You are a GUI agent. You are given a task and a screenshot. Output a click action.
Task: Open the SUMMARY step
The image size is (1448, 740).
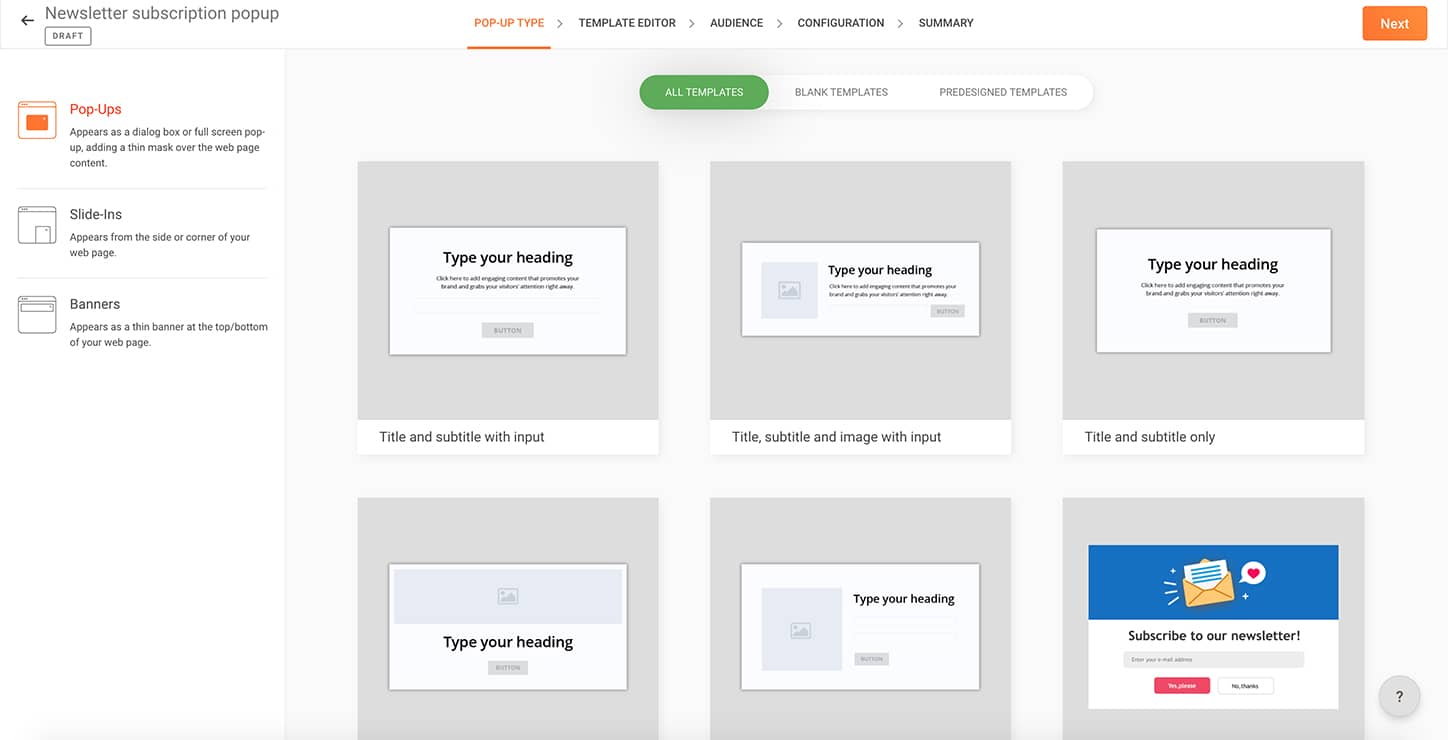pyautogui.click(x=945, y=22)
